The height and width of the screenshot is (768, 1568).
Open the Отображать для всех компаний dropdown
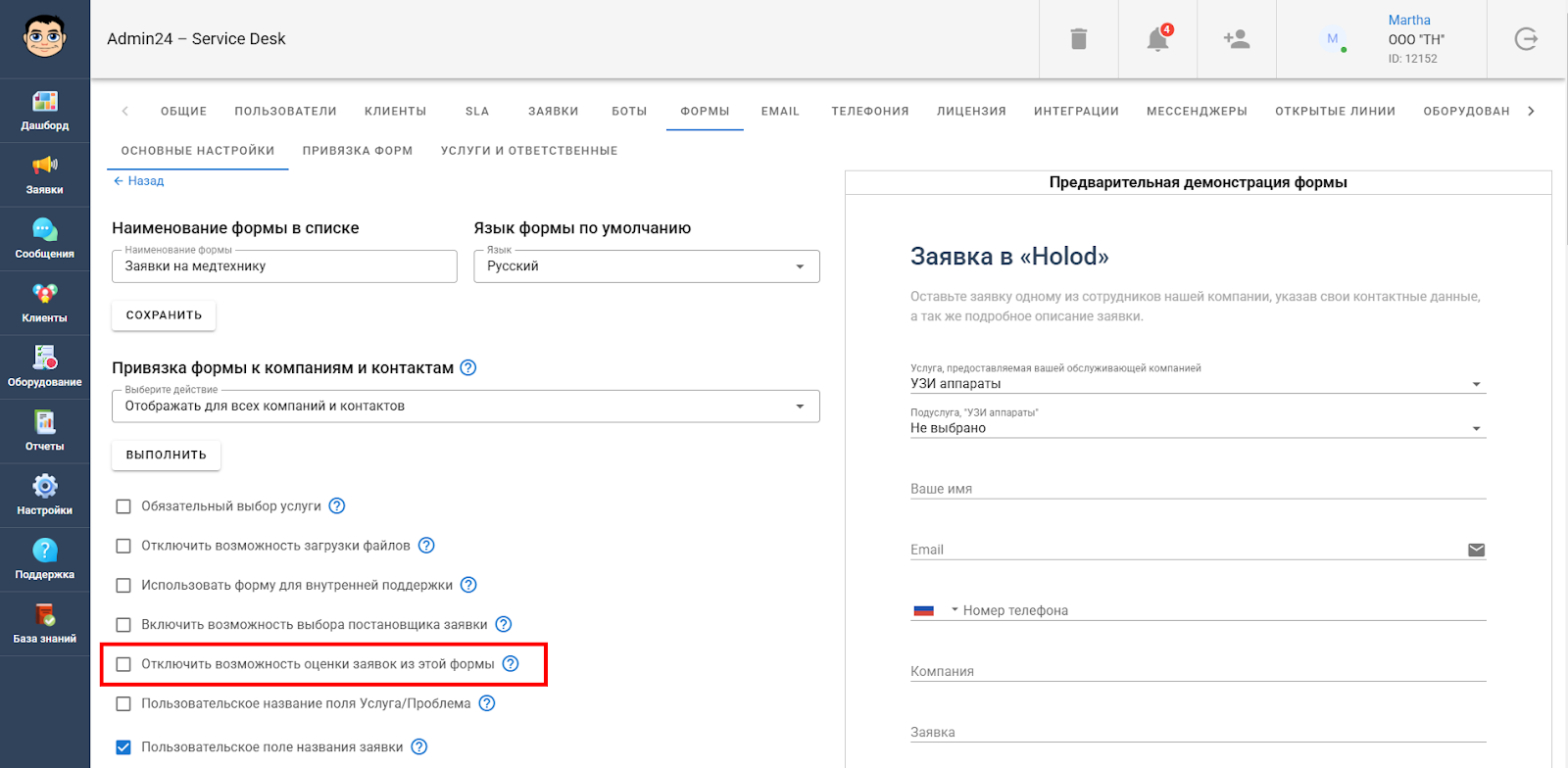tap(465, 407)
